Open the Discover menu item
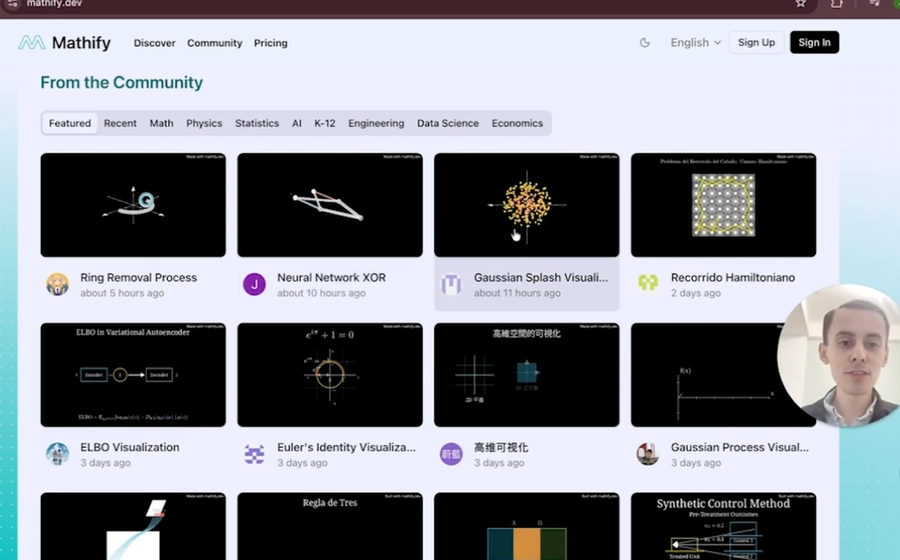This screenshot has width=900, height=560. tap(154, 43)
